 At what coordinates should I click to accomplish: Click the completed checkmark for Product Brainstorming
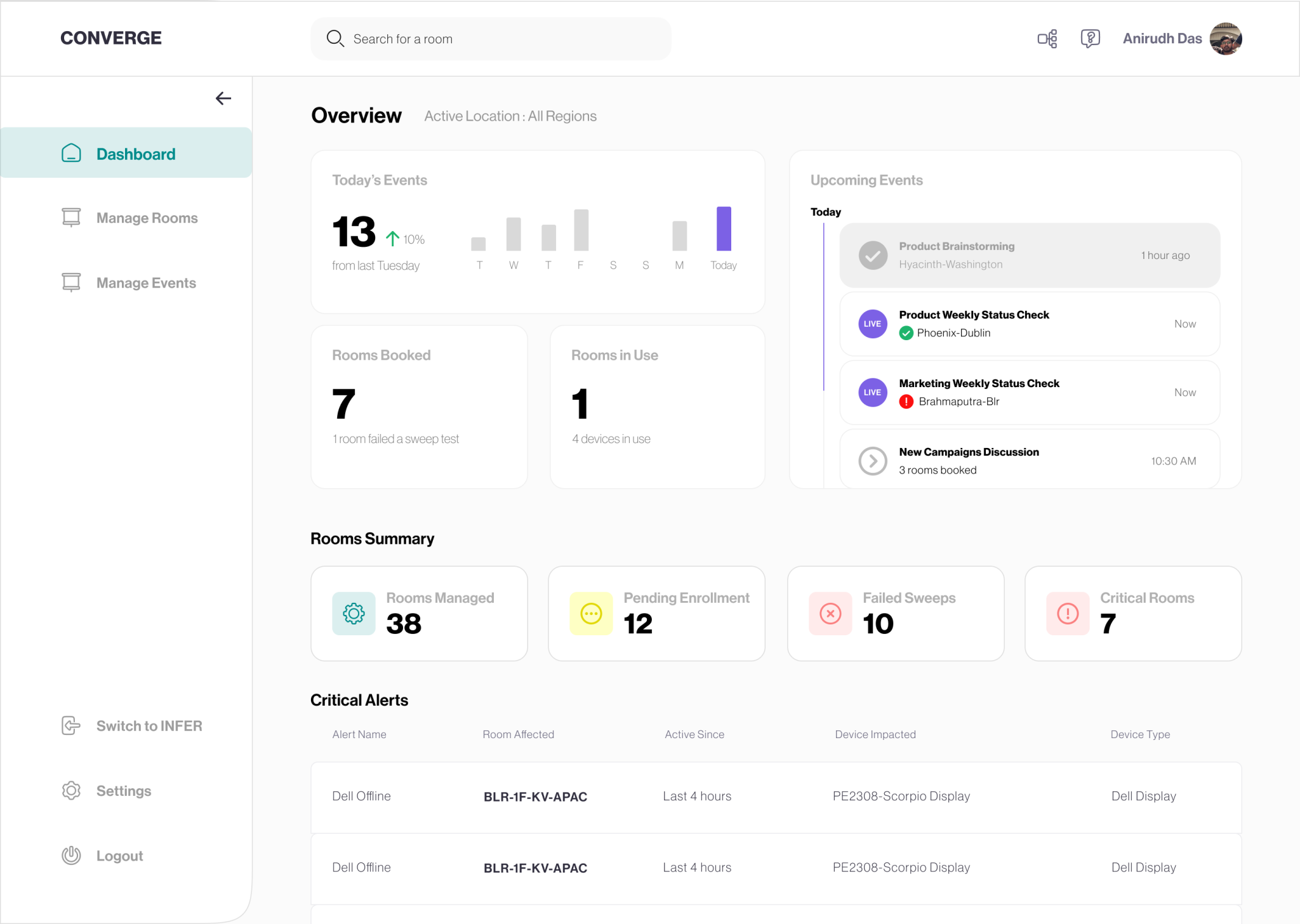873,255
